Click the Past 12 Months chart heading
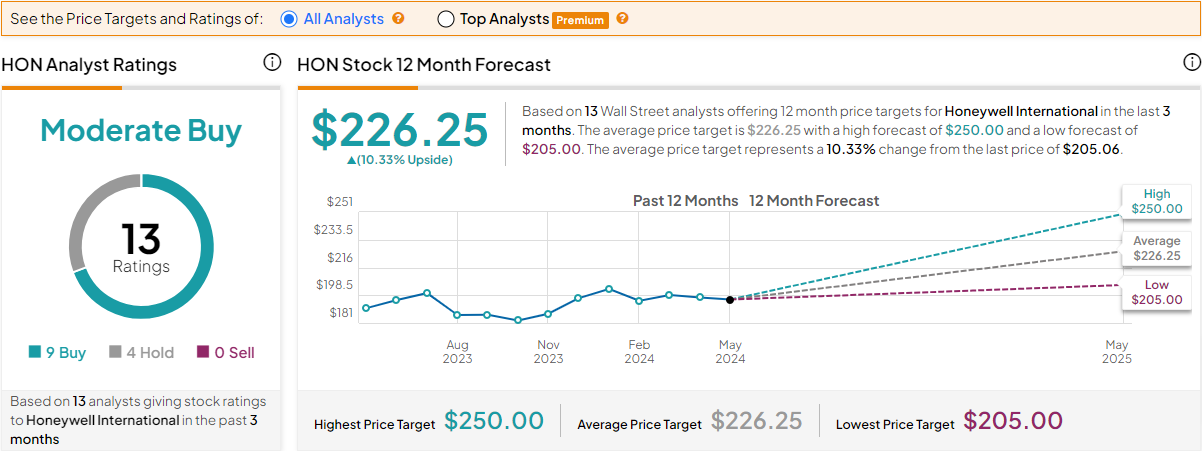The height and width of the screenshot is (451, 1202). click(686, 201)
